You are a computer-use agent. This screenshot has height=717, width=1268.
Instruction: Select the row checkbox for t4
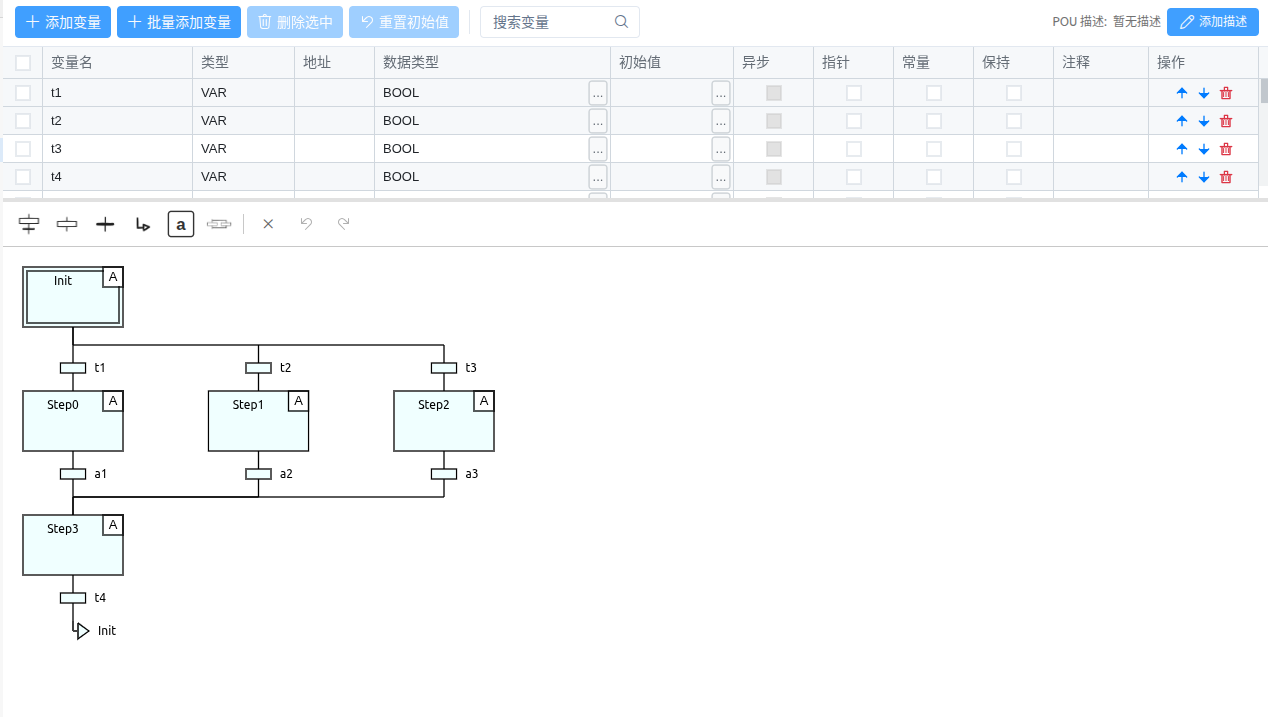click(x=23, y=177)
